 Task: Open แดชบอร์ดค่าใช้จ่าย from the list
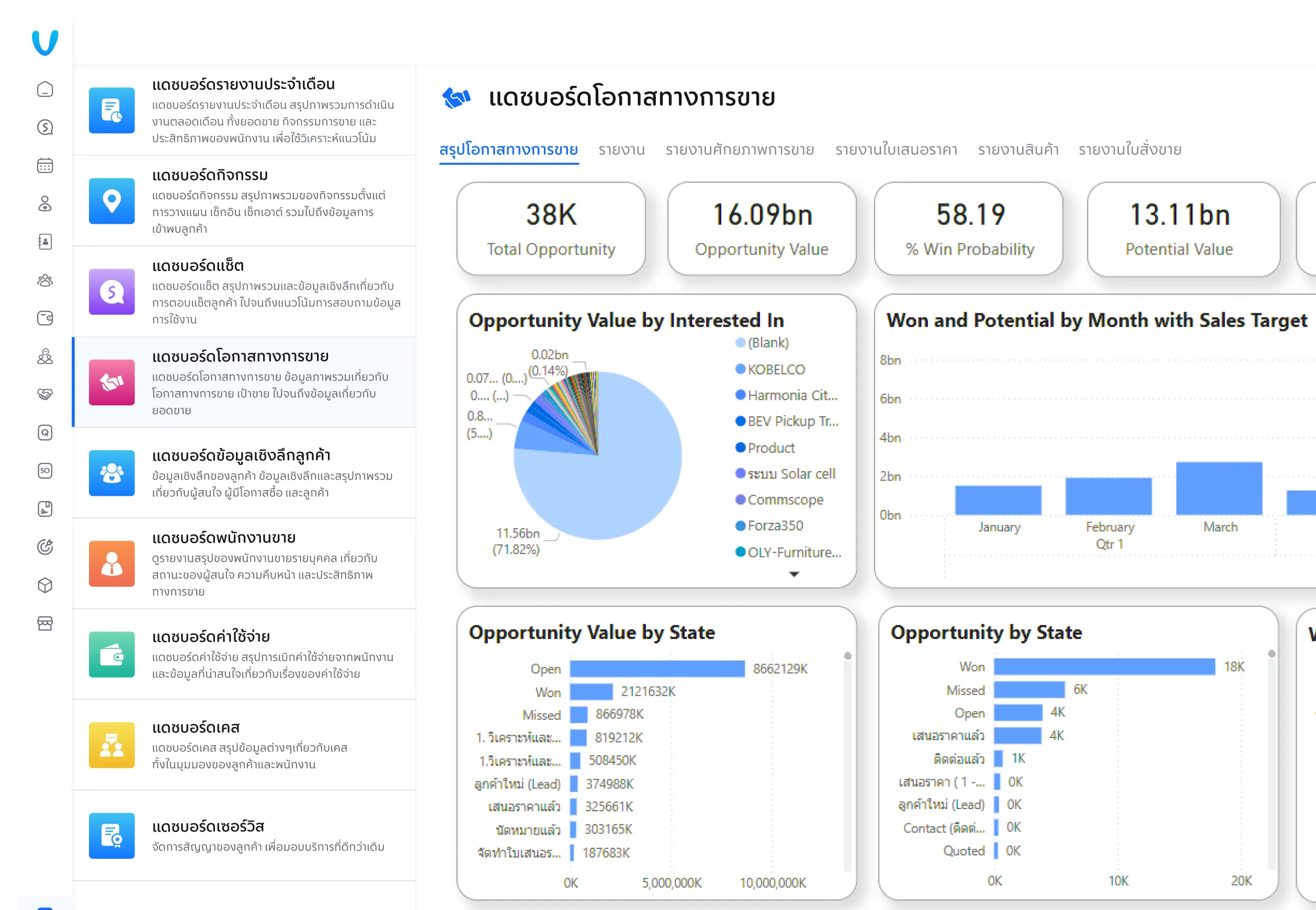(244, 654)
